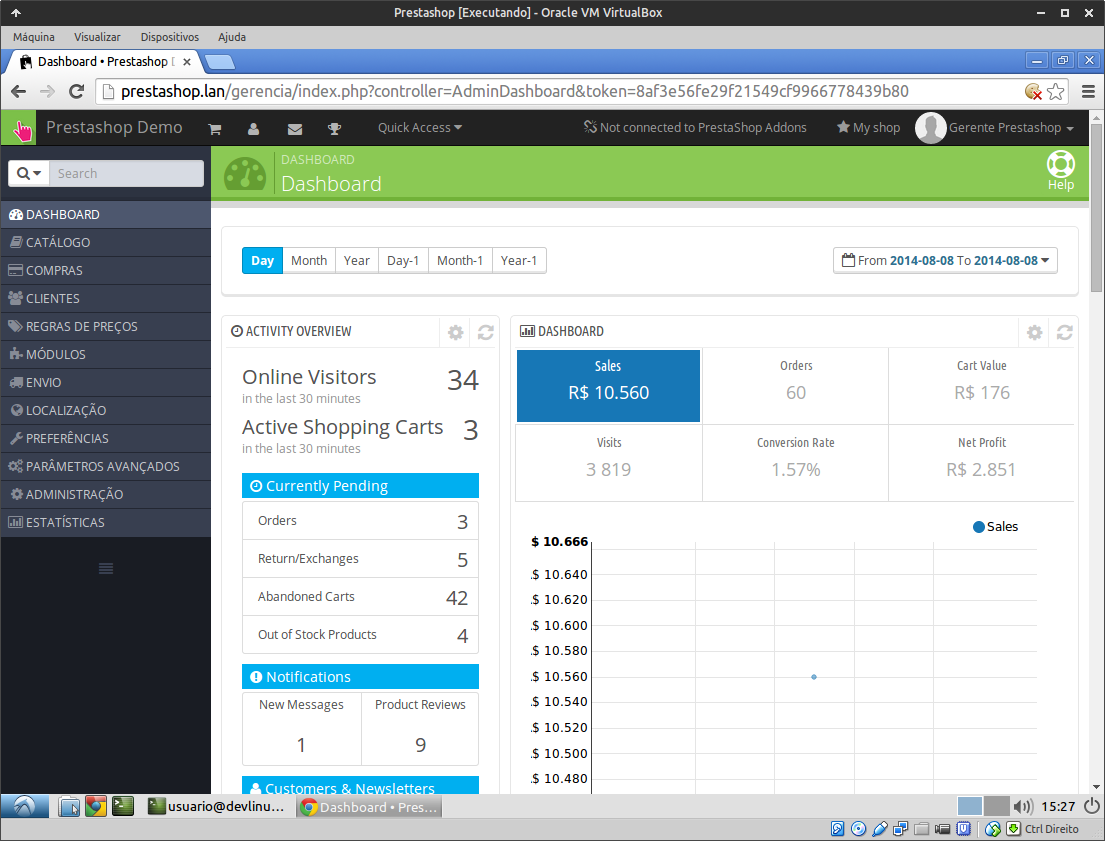The height and width of the screenshot is (841, 1105).
Task: Select the Day period button
Action: point(262,260)
